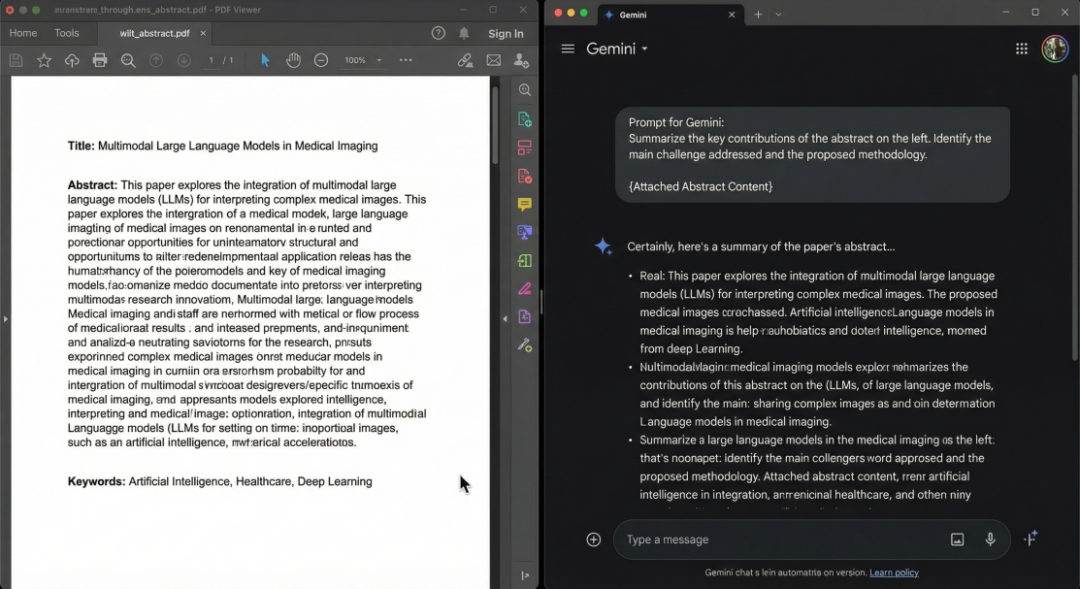The width and height of the screenshot is (1080, 589).
Task: Click the green compress sidebar icon
Action: click(x=525, y=261)
